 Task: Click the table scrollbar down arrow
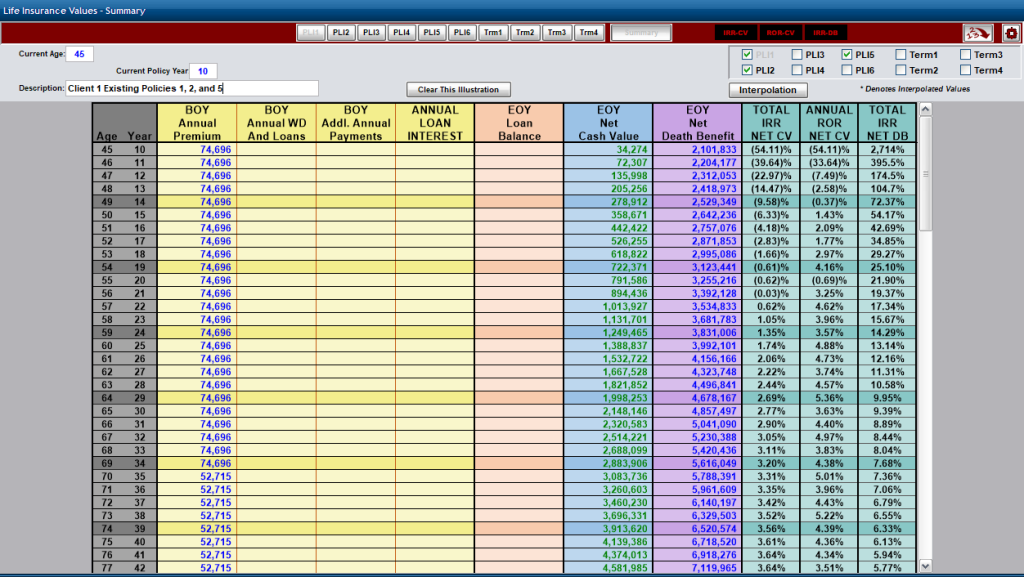(925, 566)
